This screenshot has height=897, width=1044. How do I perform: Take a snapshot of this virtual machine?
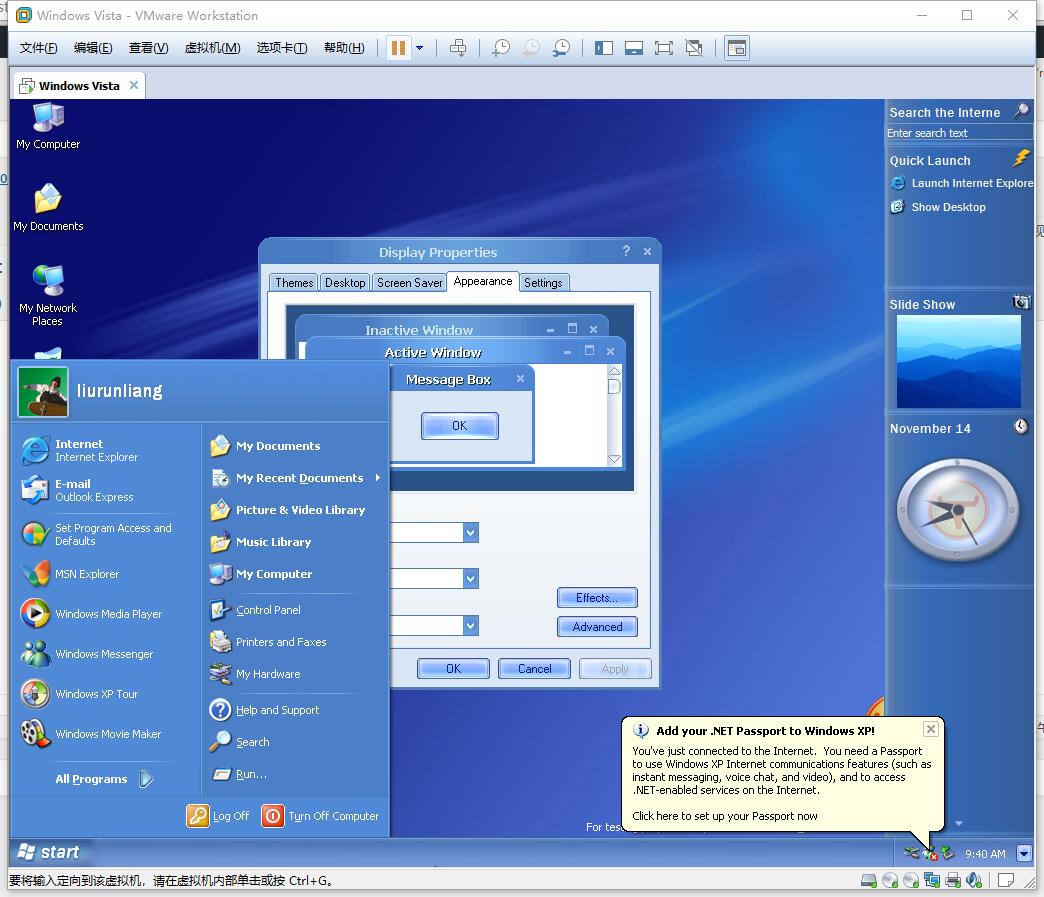(501, 48)
